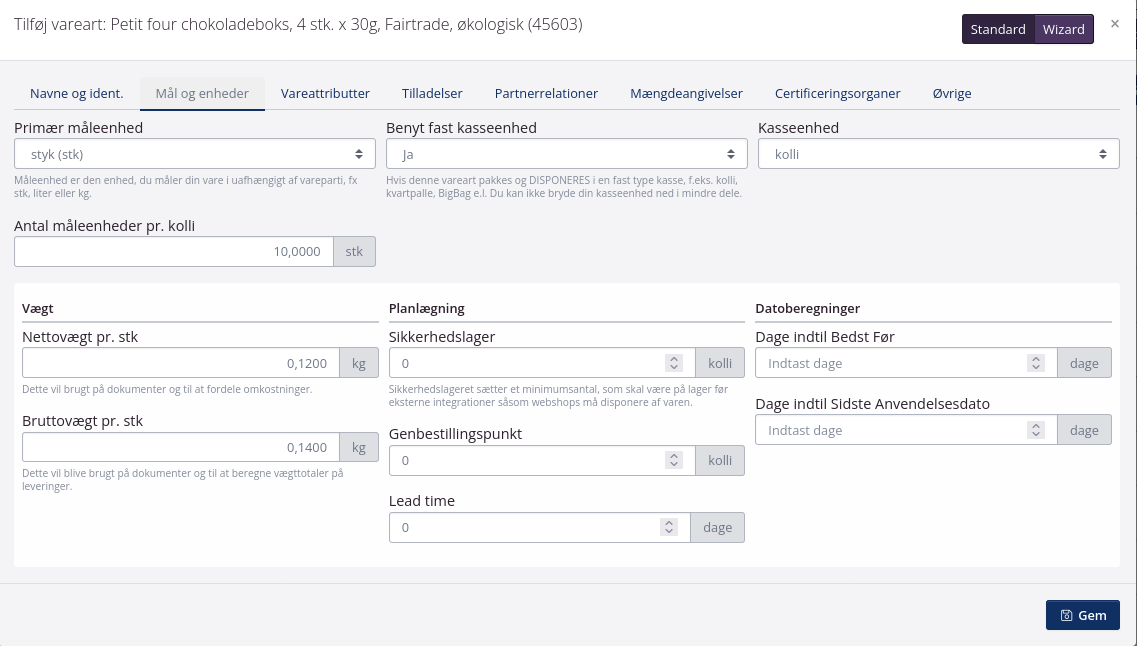This screenshot has width=1137, height=646.
Task: Click the Sikkerhedslager stepper arrows
Action: (674, 363)
